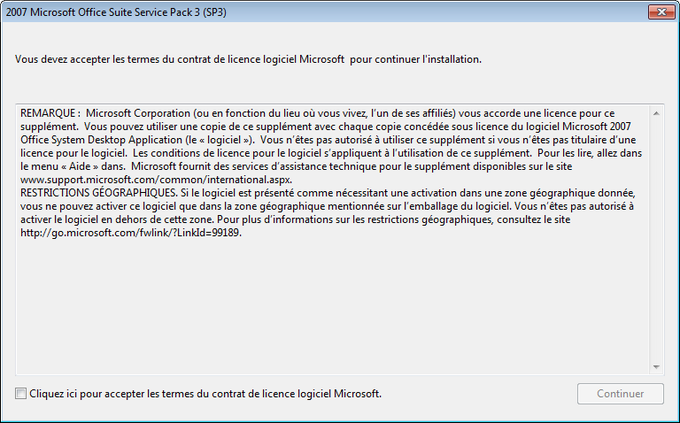Click the license text scroll down arrow
This screenshot has height=423, width=680.
pyautogui.click(x=656, y=367)
